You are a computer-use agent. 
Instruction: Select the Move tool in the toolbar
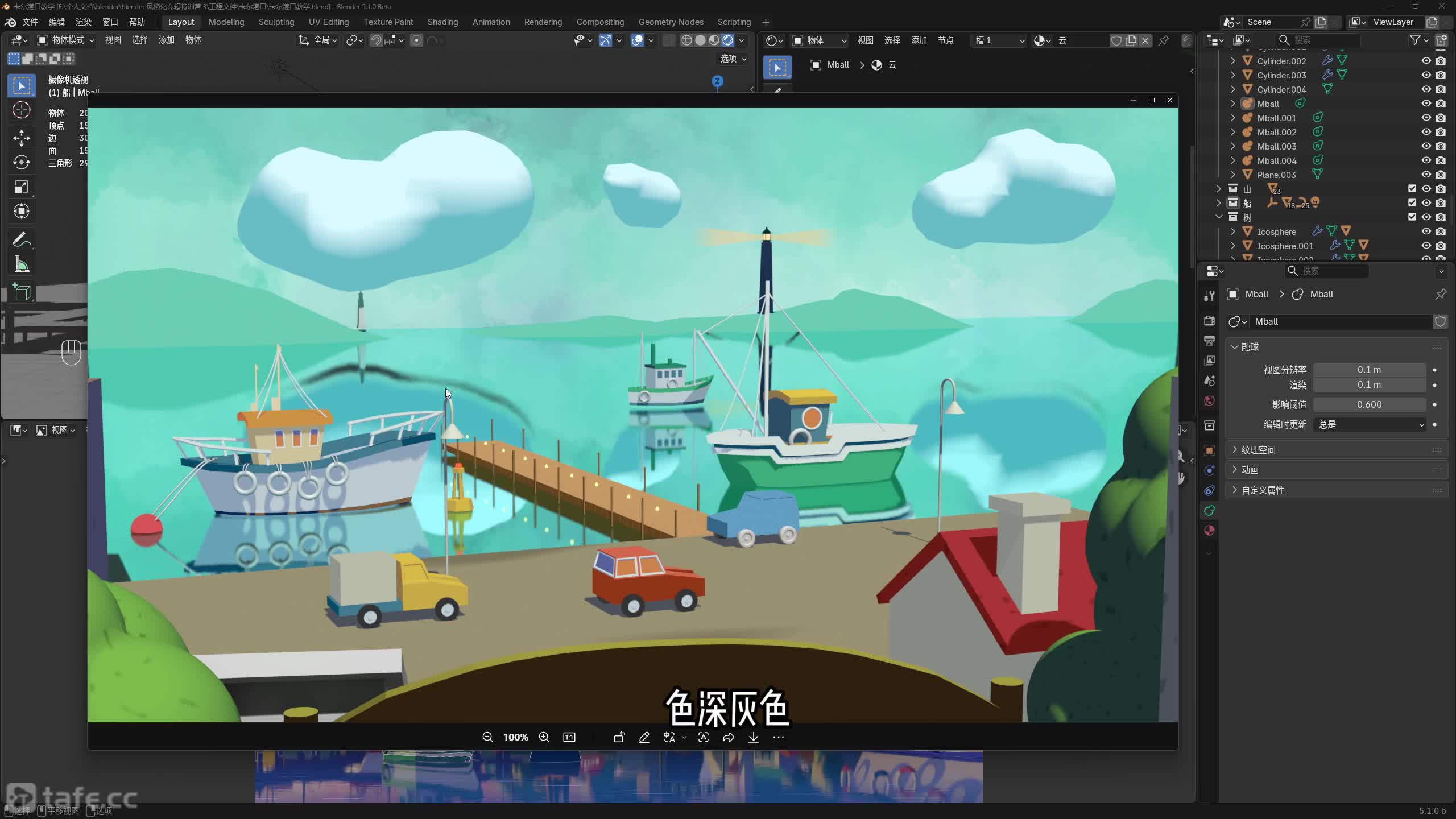point(22,138)
